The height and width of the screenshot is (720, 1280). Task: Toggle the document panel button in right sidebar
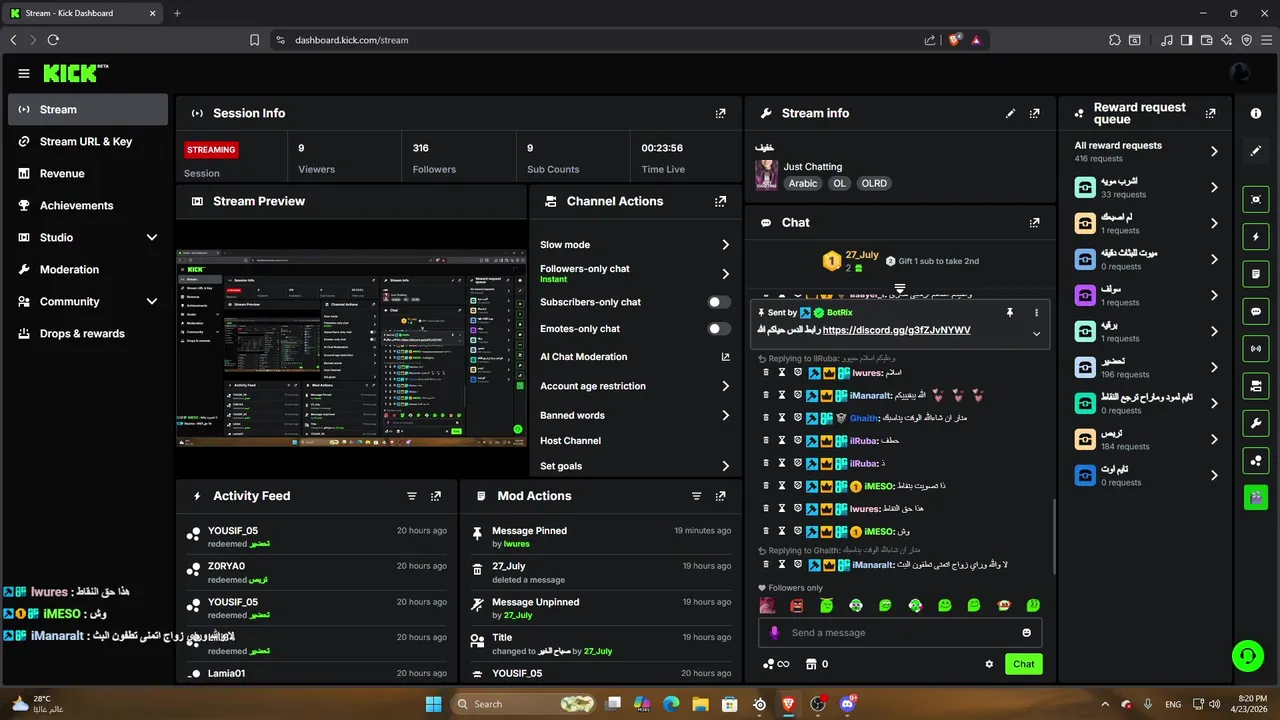pyautogui.click(x=1256, y=274)
